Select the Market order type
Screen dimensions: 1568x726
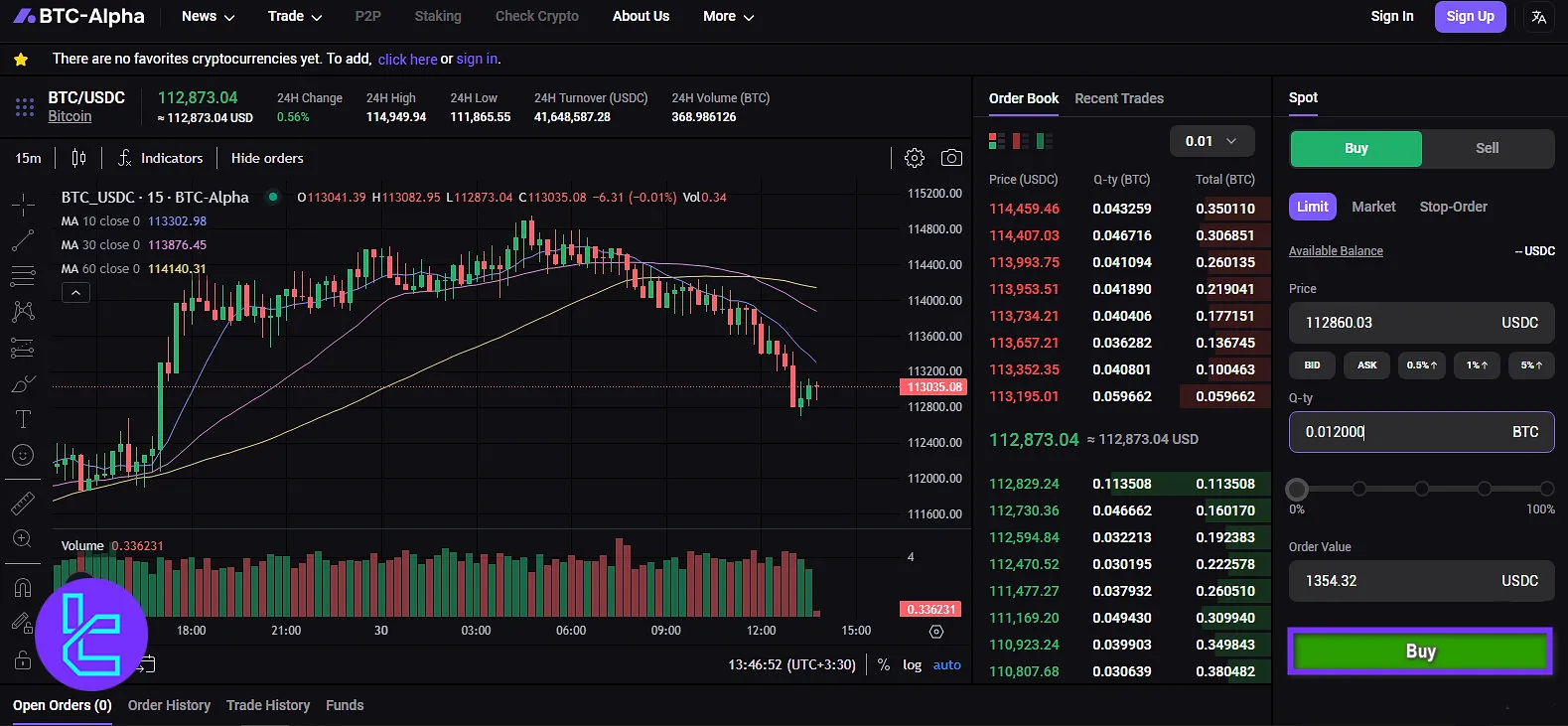click(1373, 207)
